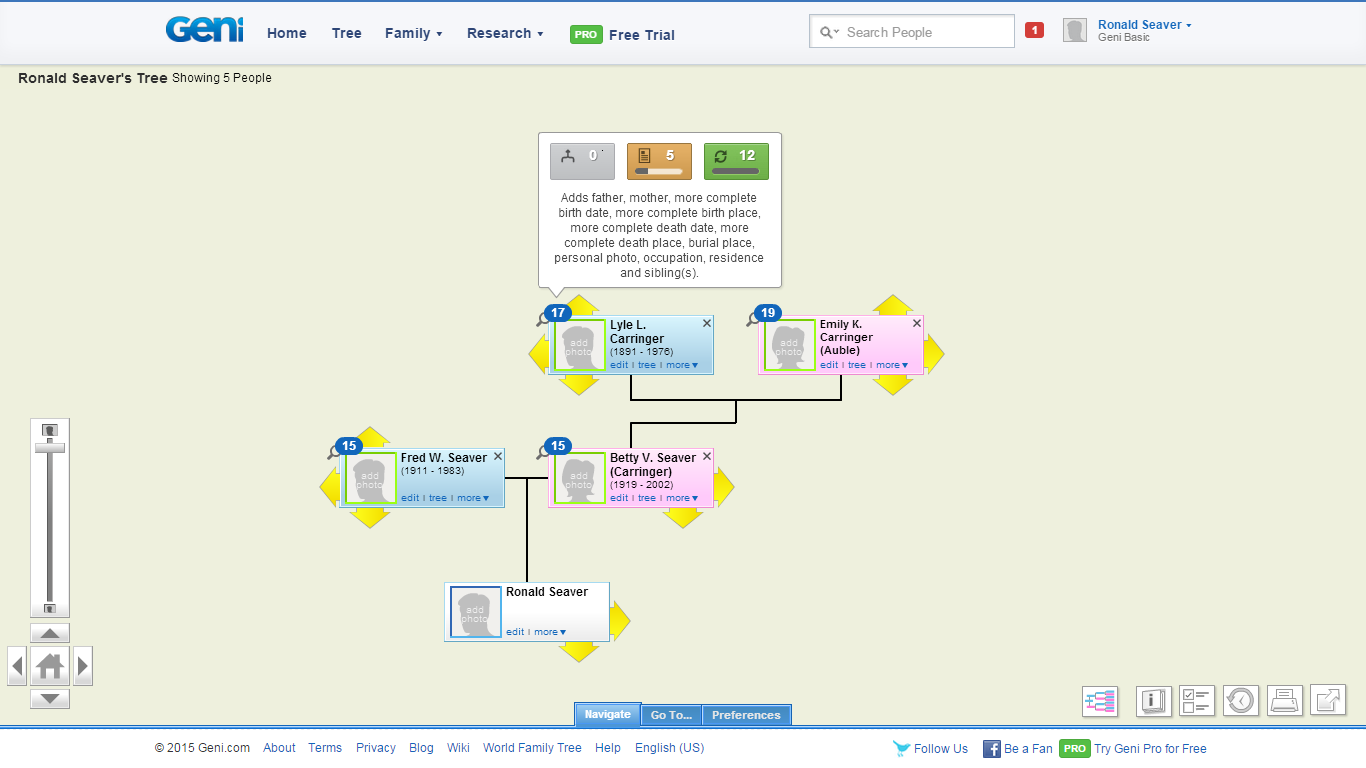Open the tree history revisions icon
This screenshot has height=768, width=1366.
1241,701
